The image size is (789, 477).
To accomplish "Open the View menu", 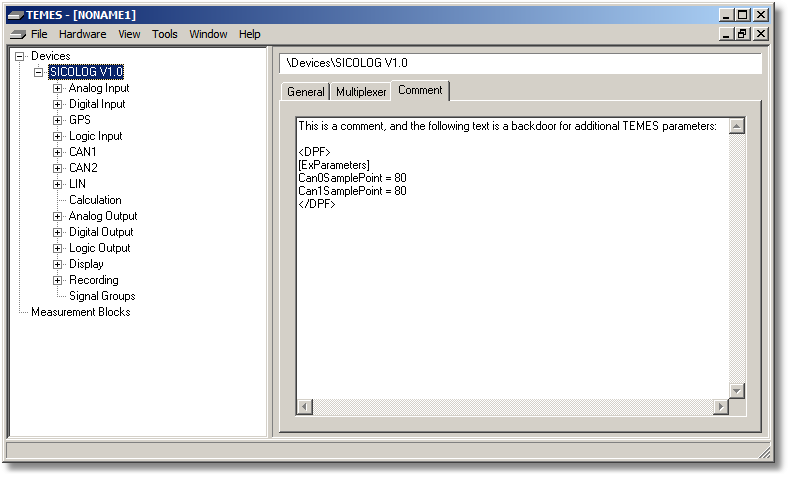I will [129, 34].
